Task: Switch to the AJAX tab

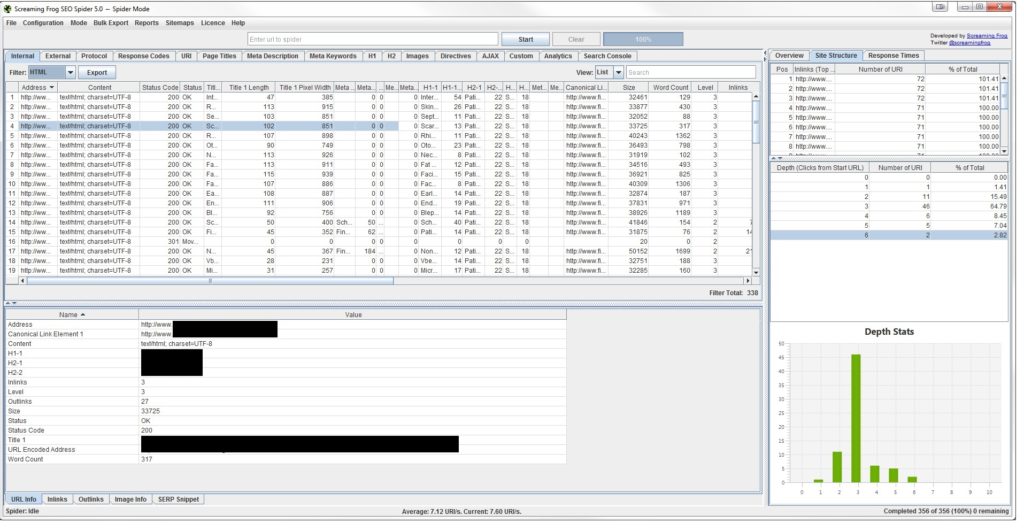Action: point(490,56)
